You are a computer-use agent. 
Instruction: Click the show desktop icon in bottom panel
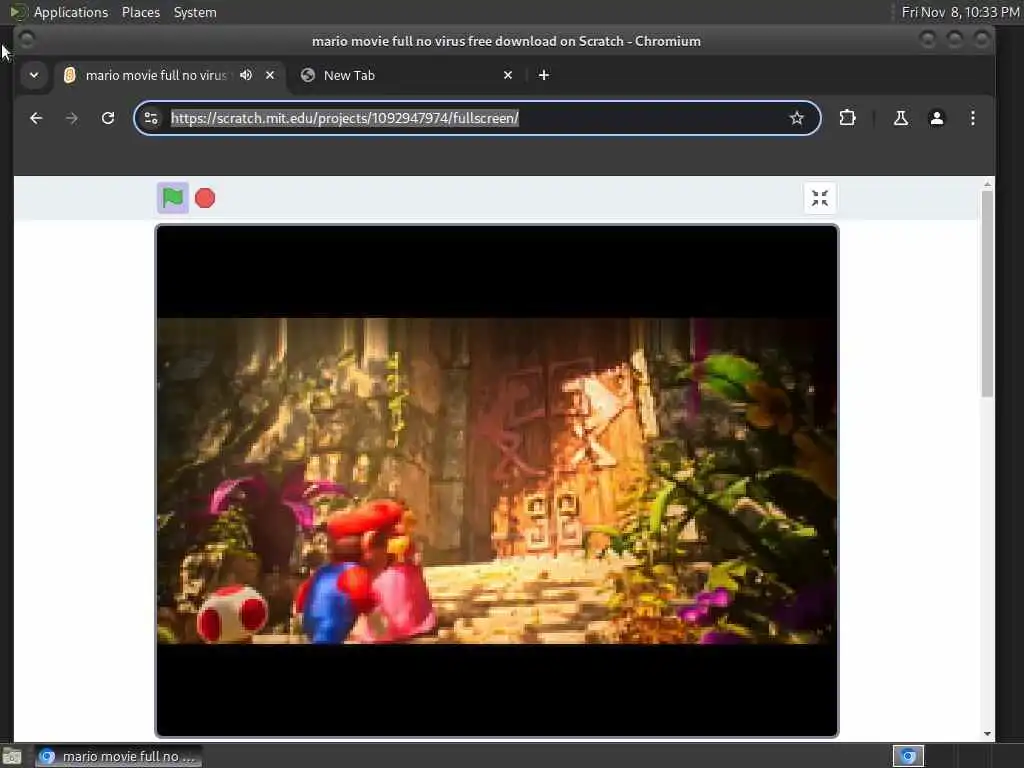[12, 756]
